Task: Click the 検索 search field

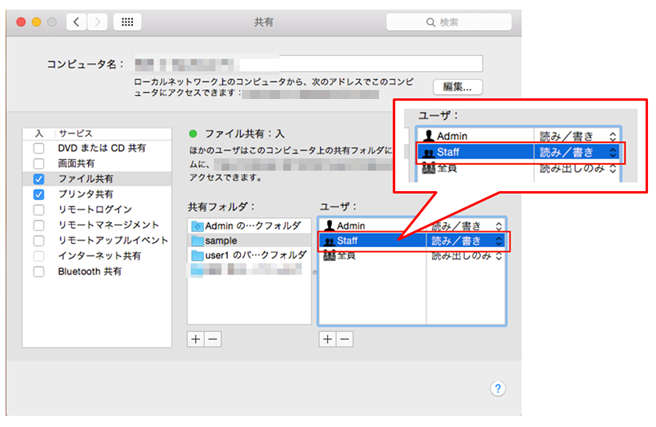Action: coord(455,21)
